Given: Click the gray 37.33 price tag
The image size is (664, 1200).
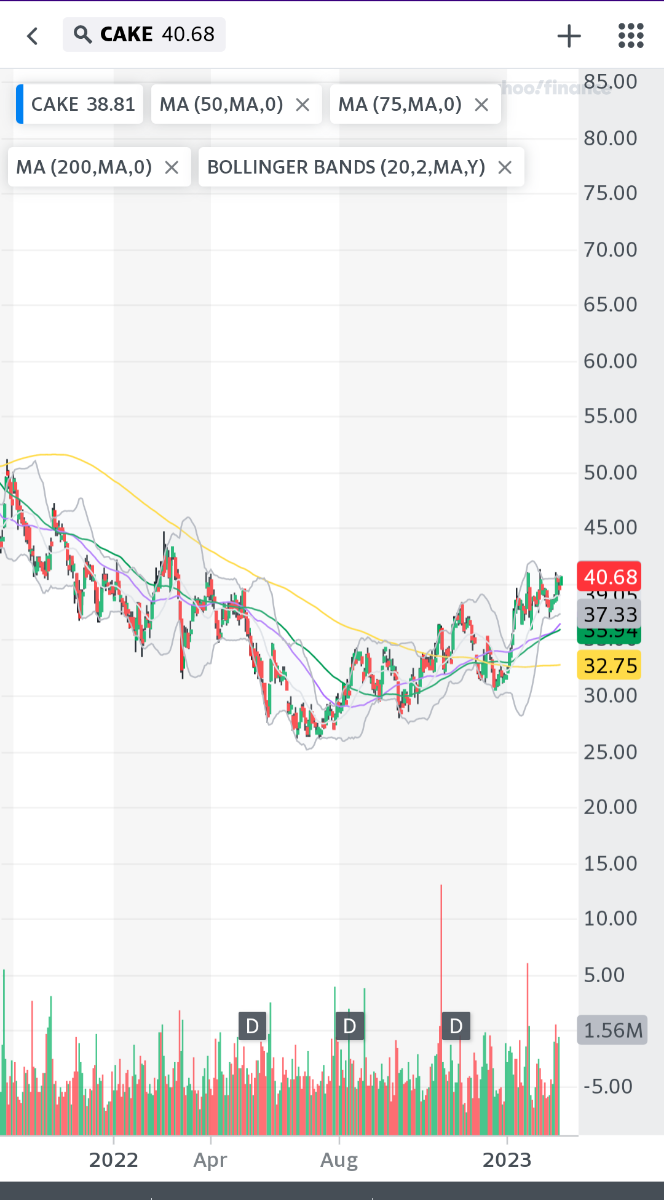Looking at the screenshot, I should pos(610,613).
